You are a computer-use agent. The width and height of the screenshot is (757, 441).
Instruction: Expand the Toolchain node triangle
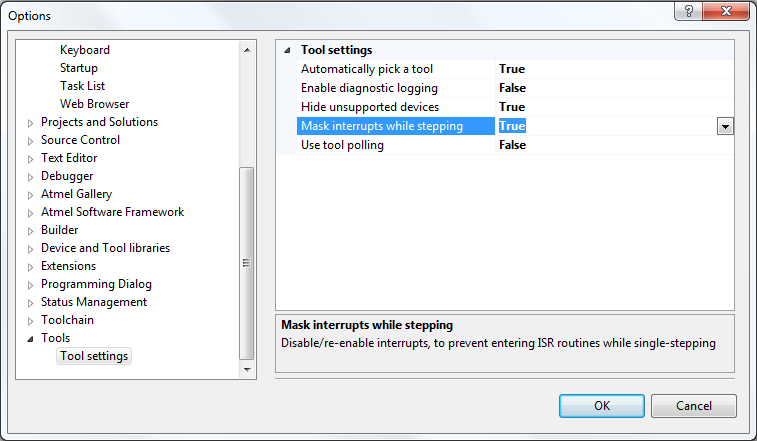click(30, 321)
